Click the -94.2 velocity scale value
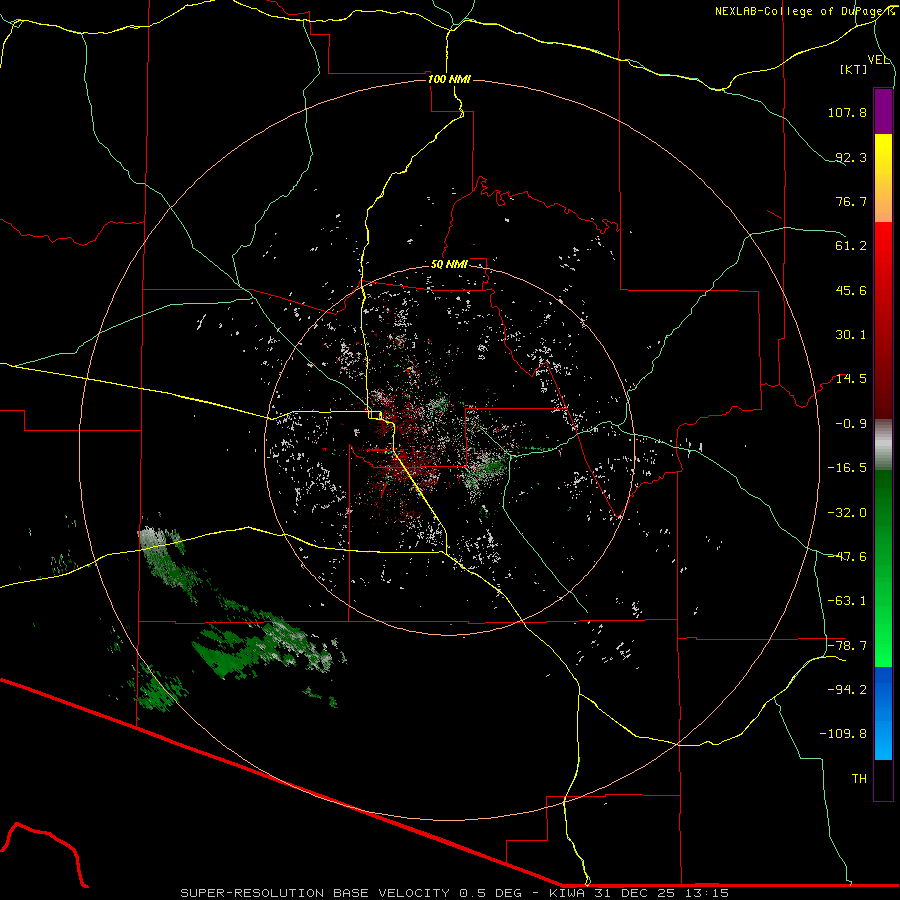The height and width of the screenshot is (900, 900). tap(847, 690)
